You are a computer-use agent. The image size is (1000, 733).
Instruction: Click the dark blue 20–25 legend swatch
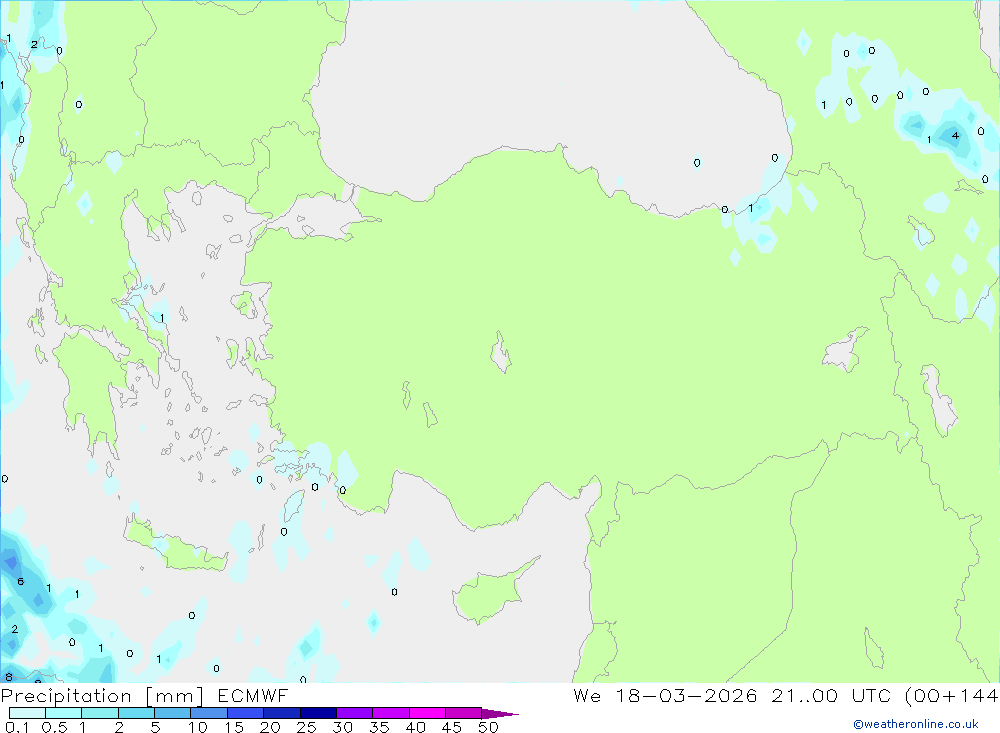tap(282, 713)
